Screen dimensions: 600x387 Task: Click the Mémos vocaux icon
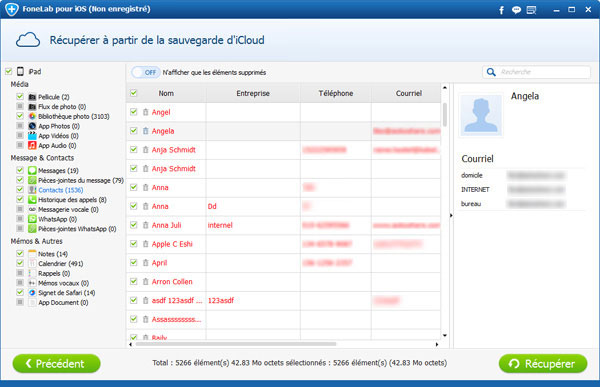coord(32,283)
